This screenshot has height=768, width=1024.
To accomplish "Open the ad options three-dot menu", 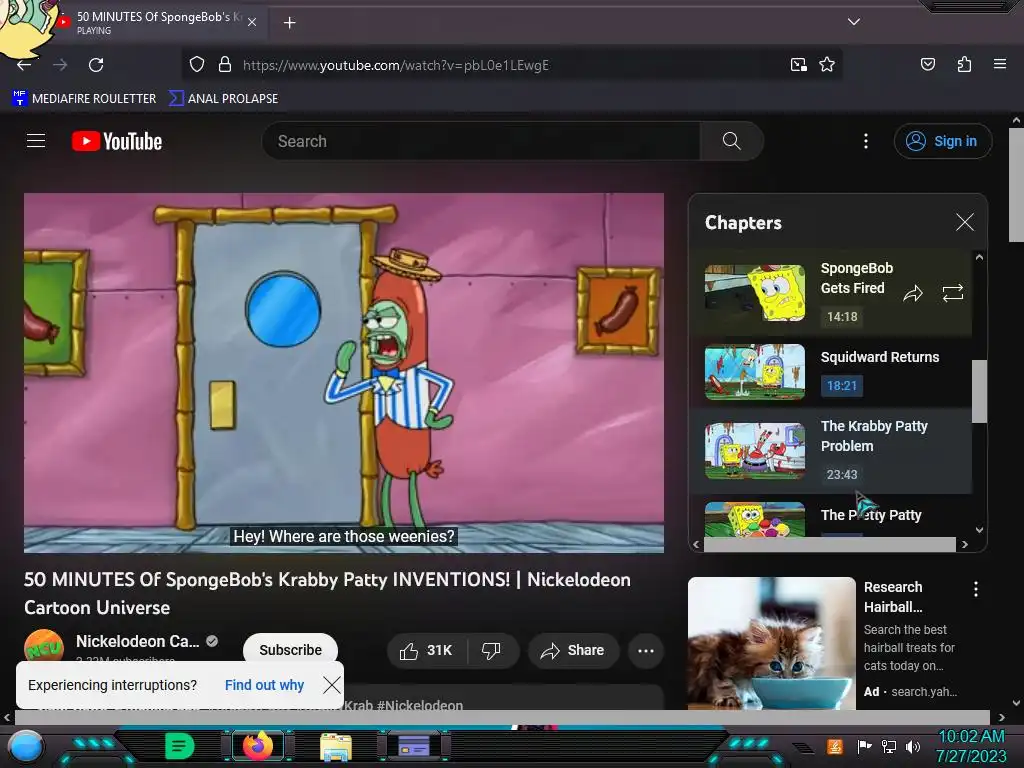I will [976, 589].
